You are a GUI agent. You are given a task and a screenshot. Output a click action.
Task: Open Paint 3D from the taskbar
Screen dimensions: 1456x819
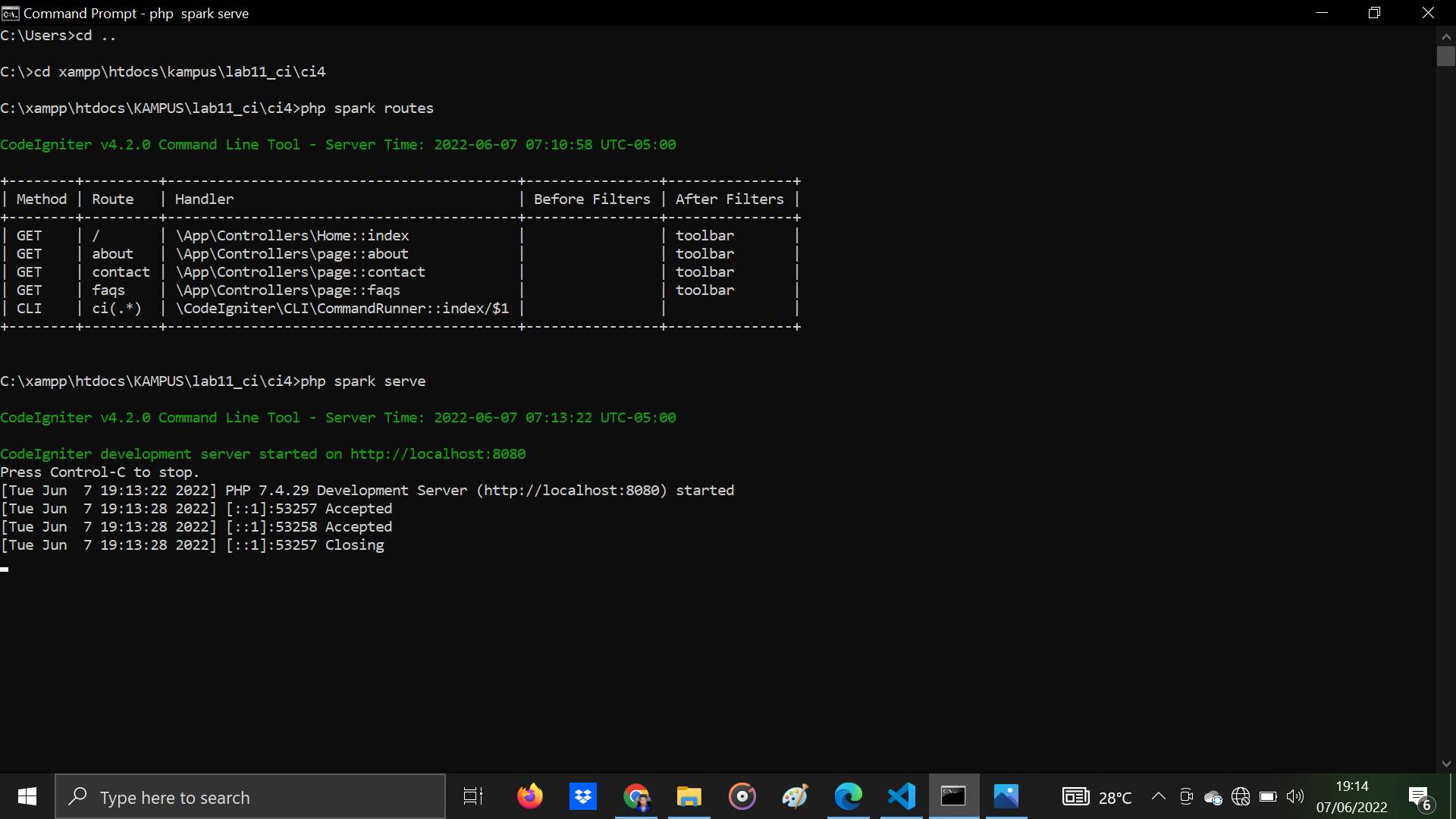pos(795,796)
